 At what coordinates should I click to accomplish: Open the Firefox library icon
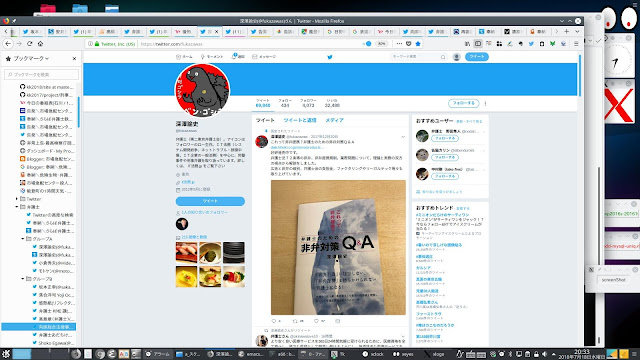coord(467,44)
